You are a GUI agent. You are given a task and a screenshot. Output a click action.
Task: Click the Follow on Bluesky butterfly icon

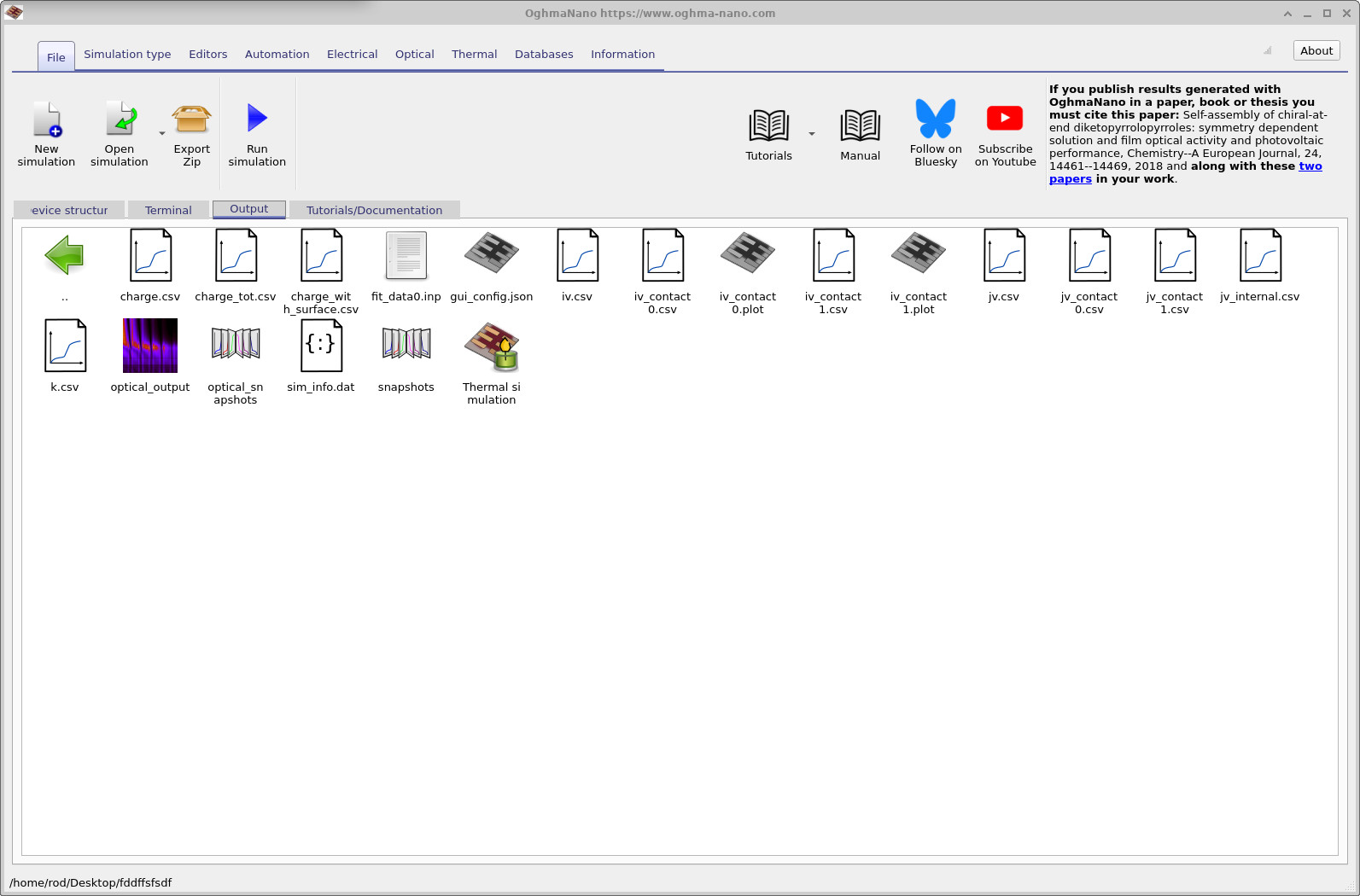coord(936,119)
